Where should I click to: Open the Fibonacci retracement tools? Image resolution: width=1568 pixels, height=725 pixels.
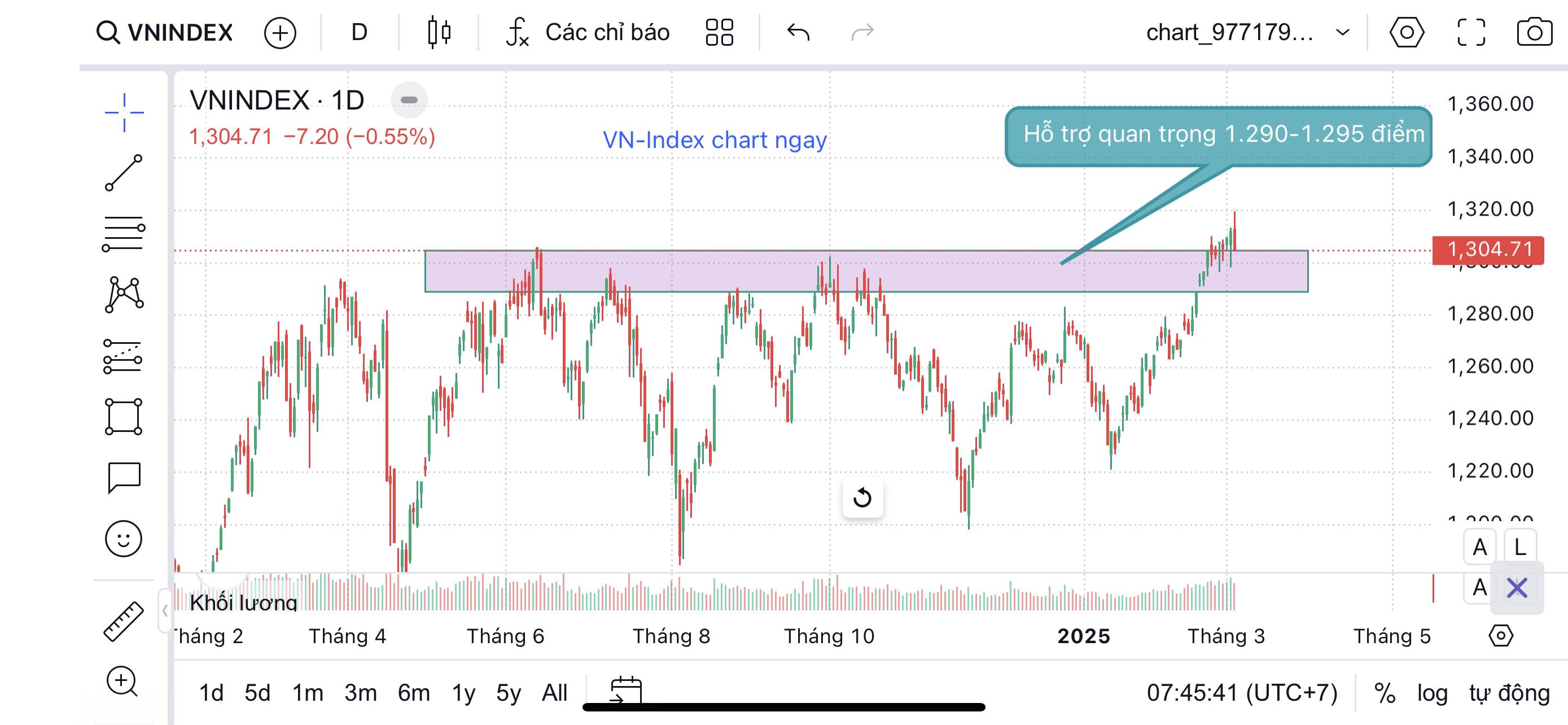click(x=123, y=233)
